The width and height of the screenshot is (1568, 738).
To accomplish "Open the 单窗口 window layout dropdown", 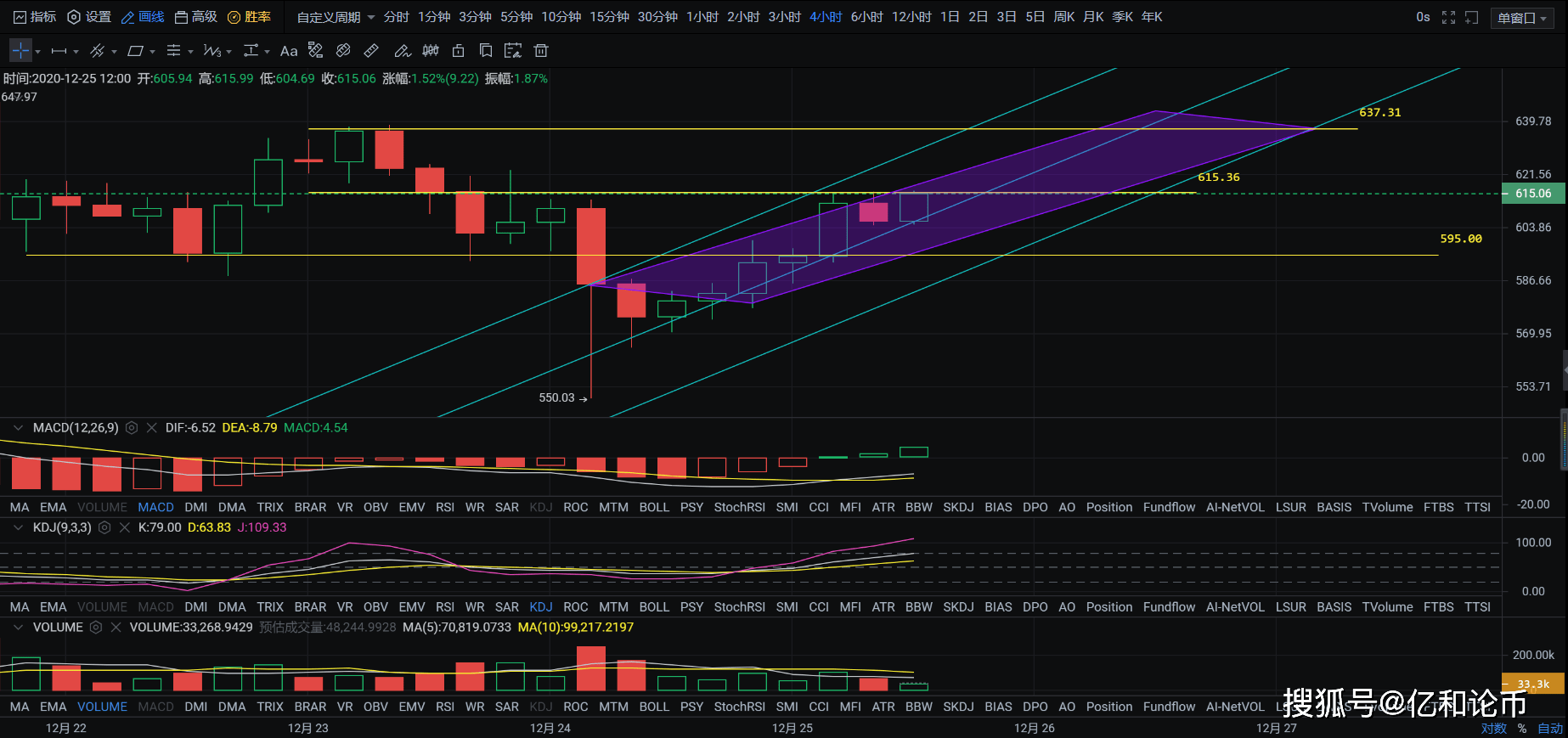I will coord(1522,18).
